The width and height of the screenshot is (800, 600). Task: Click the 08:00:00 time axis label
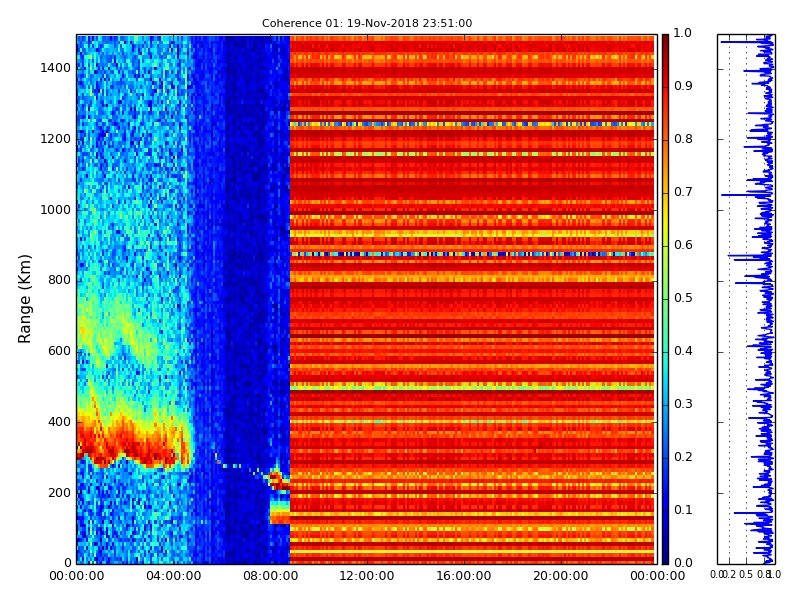click(270, 577)
